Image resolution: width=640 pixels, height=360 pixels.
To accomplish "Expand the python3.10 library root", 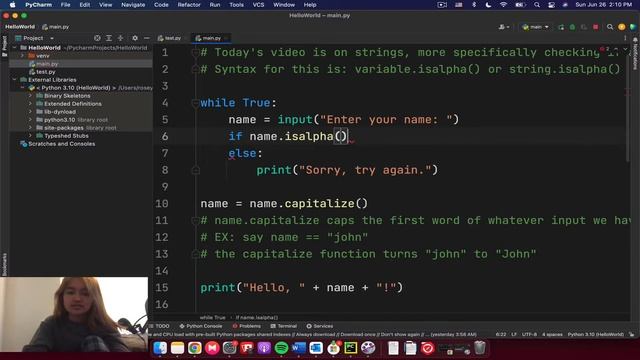I will [30, 120].
